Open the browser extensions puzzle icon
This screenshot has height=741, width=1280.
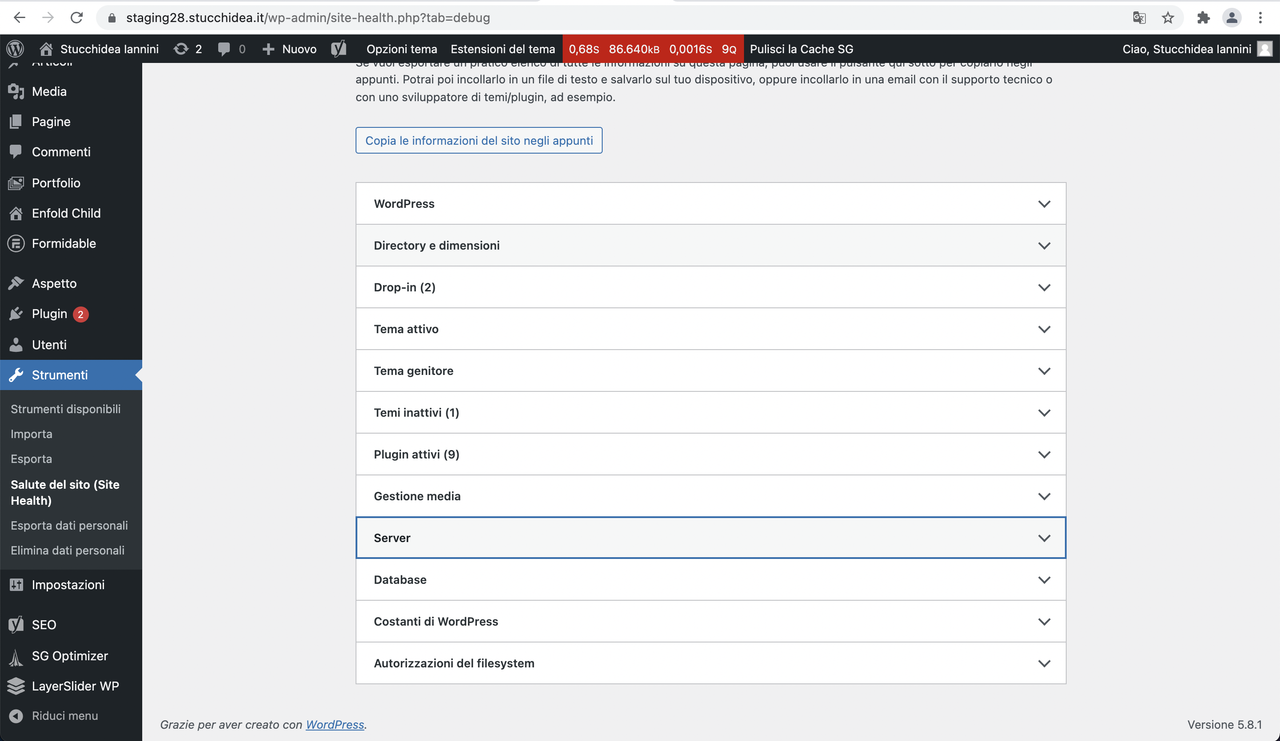[x=1203, y=18]
